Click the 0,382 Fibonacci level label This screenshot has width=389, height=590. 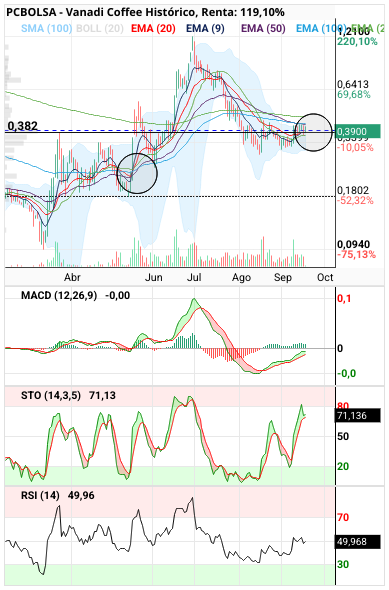click(23, 126)
